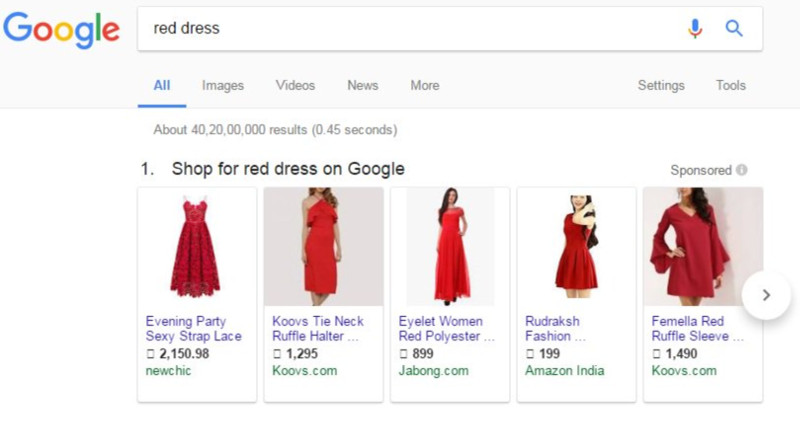Open the More search categories menu
This screenshot has width=800, height=421.
tap(424, 86)
